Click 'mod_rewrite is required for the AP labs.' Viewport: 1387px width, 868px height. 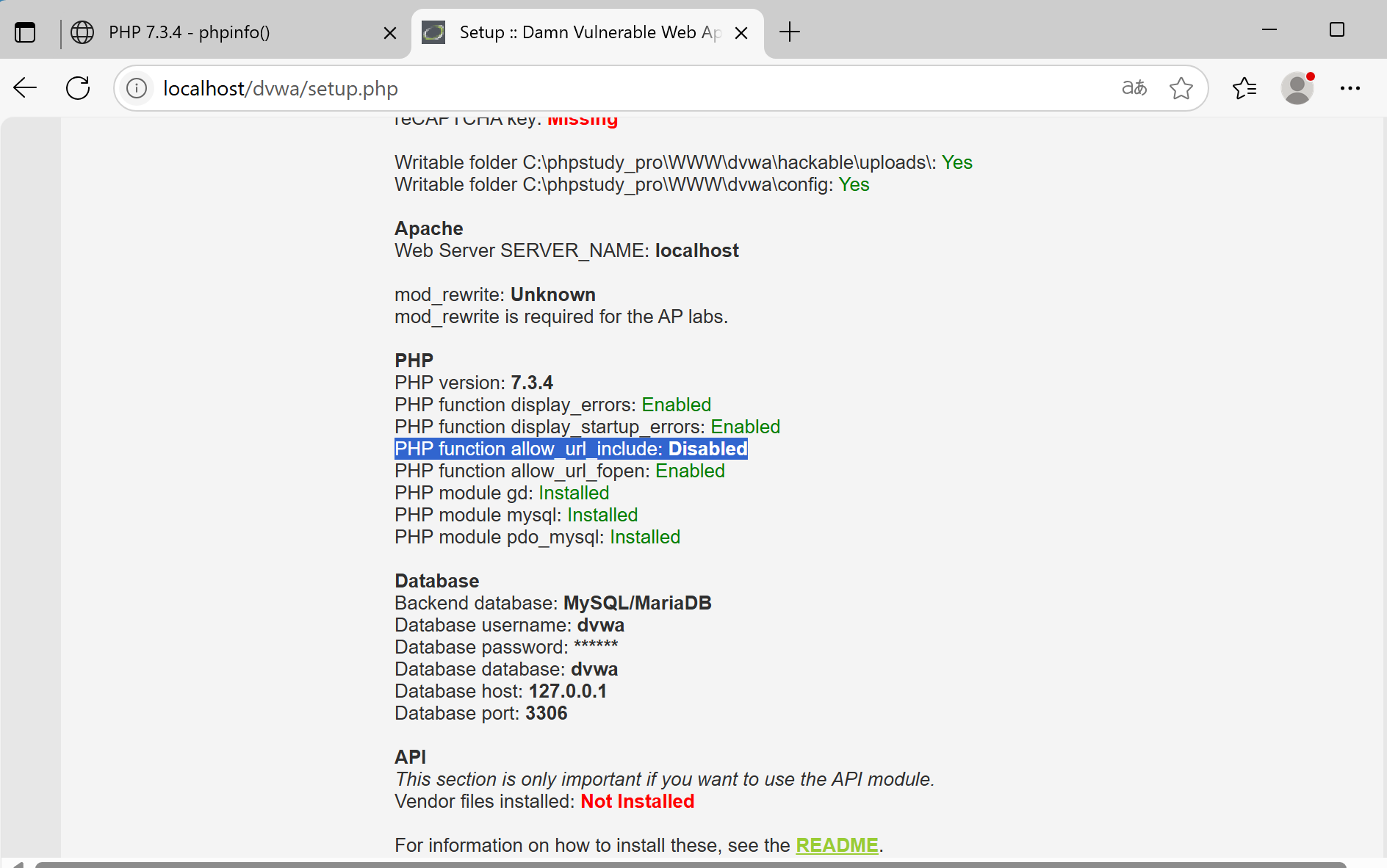pyautogui.click(x=561, y=317)
